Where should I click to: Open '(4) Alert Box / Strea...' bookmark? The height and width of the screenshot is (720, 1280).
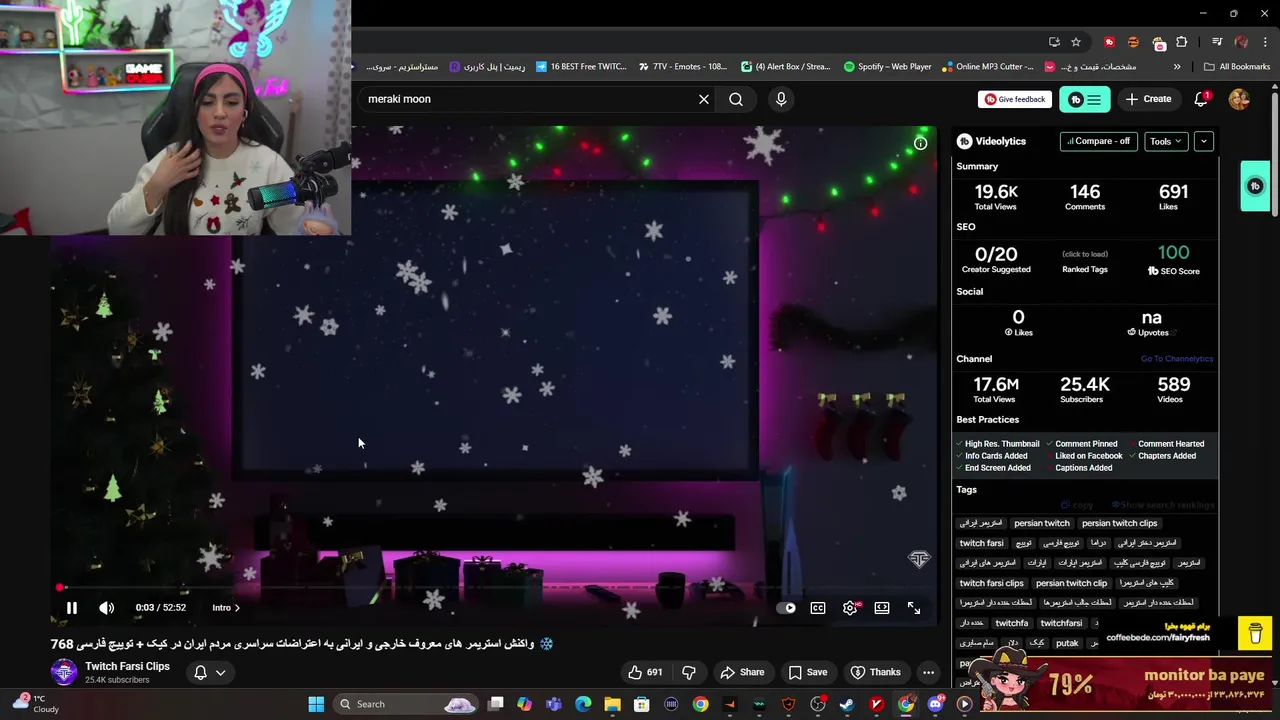[x=786, y=67]
